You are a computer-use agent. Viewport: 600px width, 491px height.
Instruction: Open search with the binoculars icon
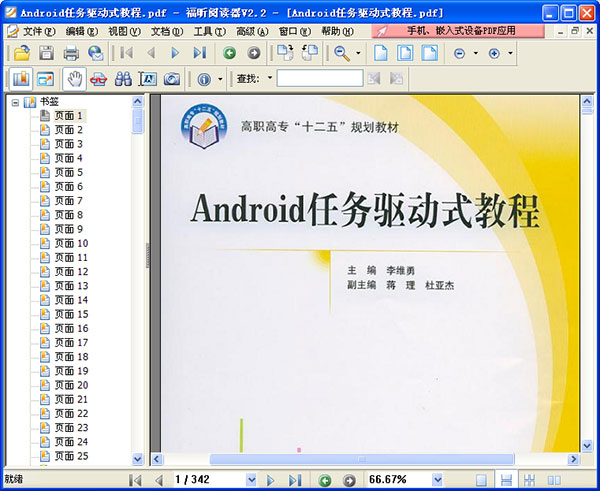(123, 79)
